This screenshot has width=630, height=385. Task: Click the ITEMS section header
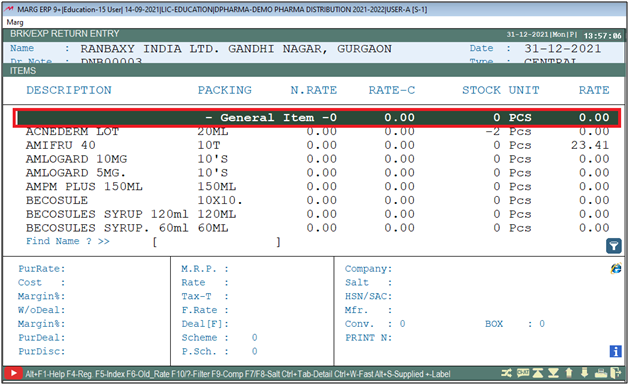23,71
